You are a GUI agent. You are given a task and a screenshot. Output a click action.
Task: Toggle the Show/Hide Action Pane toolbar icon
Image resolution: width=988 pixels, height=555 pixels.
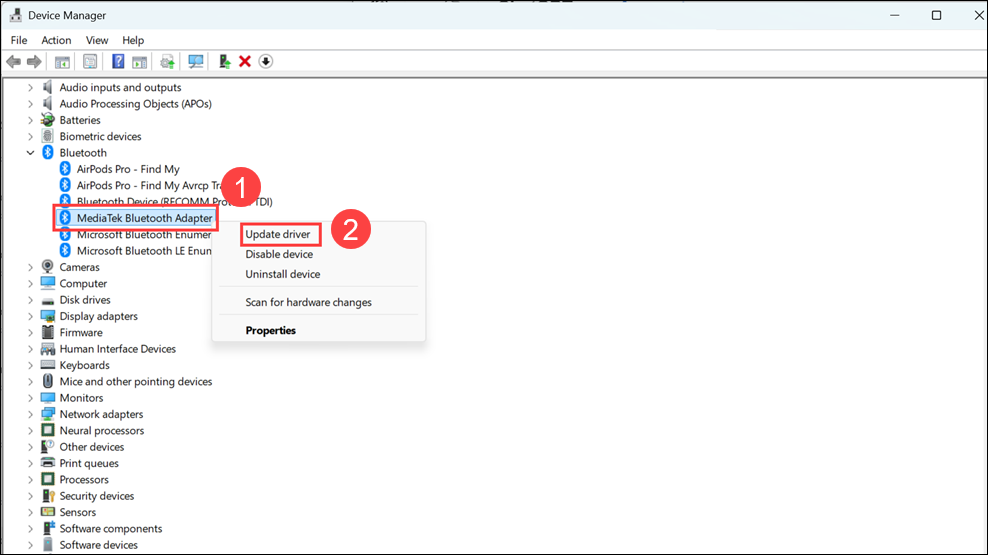point(139,62)
